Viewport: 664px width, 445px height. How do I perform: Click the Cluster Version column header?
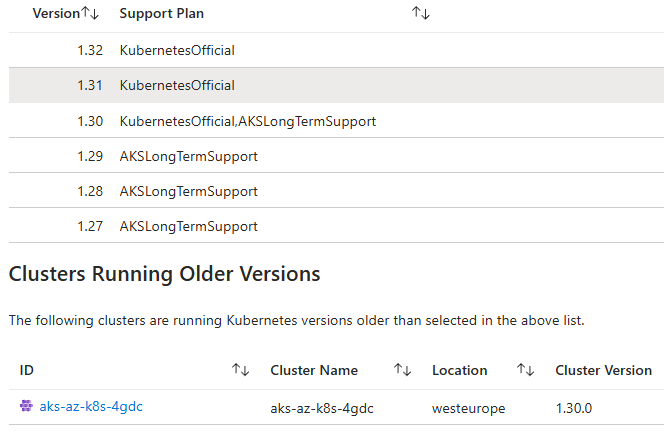click(x=603, y=370)
